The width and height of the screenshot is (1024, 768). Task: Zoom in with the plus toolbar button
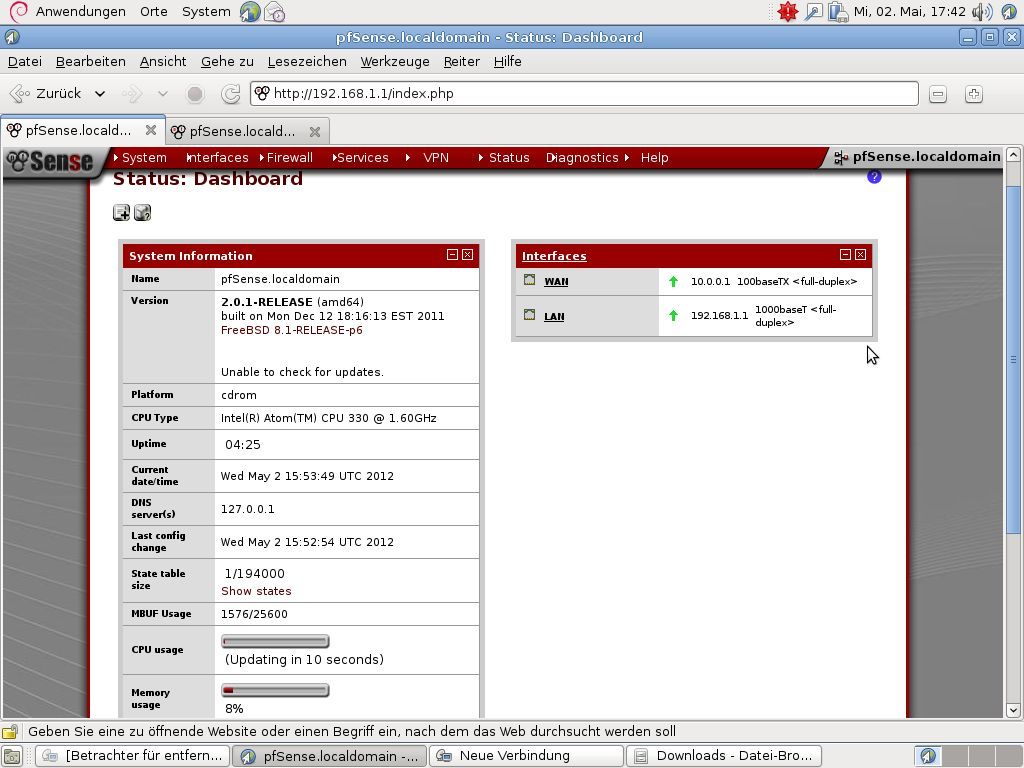(974, 94)
